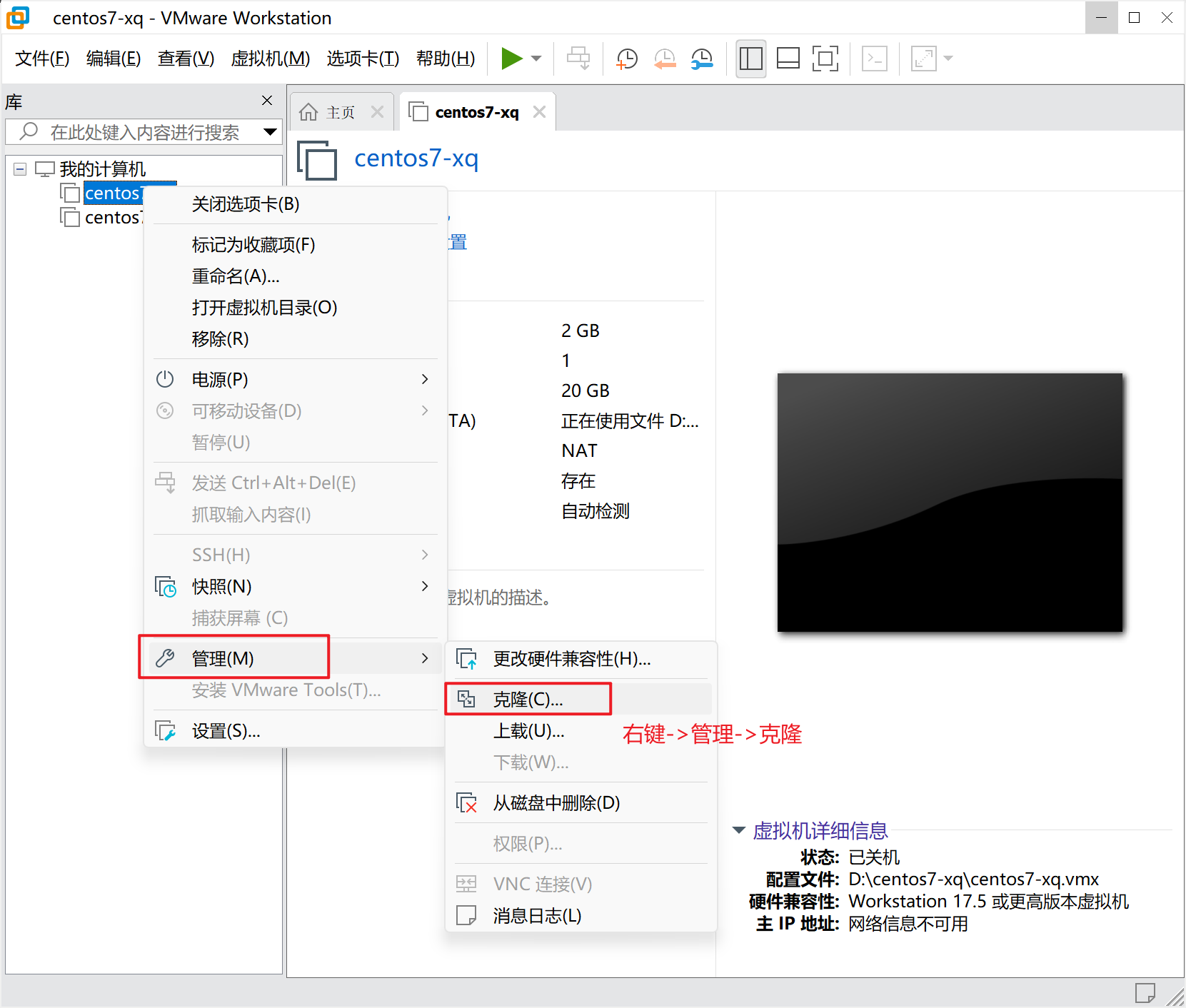Click the 2 GB memory value

tap(581, 331)
